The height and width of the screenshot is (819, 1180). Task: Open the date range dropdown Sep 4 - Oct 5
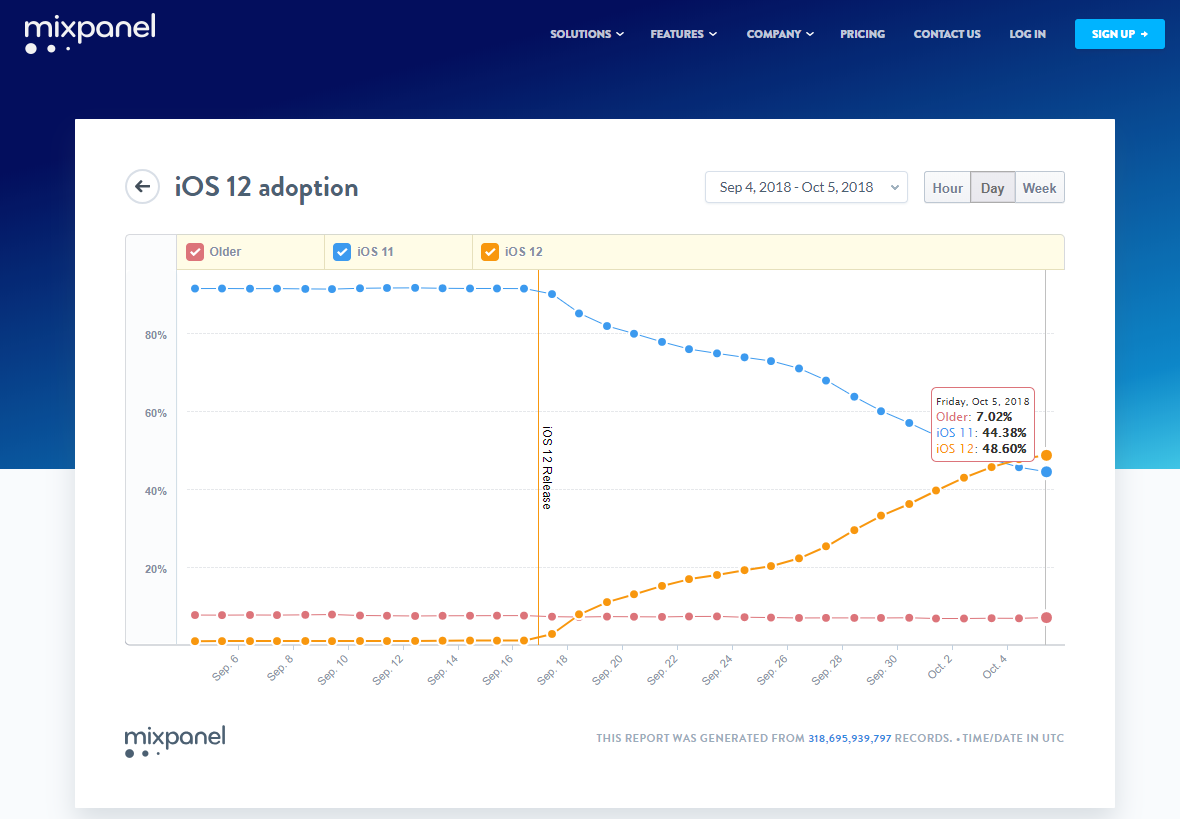point(806,187)
